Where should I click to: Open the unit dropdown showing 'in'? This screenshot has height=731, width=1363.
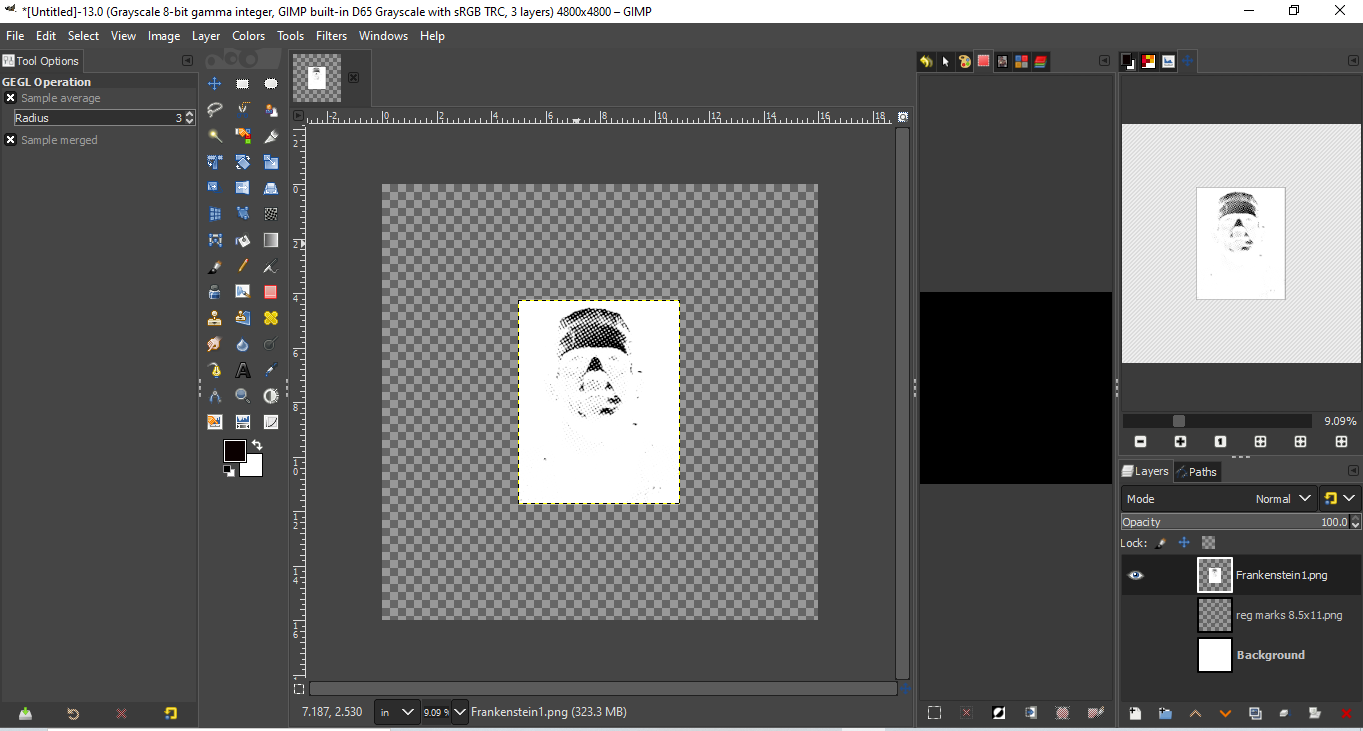396,712
